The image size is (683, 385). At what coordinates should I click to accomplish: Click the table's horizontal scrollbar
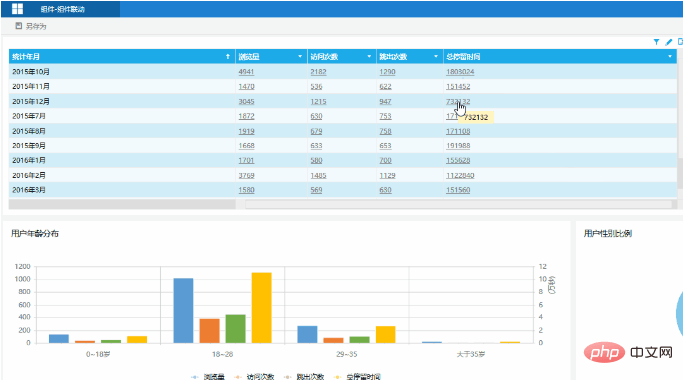458,204
